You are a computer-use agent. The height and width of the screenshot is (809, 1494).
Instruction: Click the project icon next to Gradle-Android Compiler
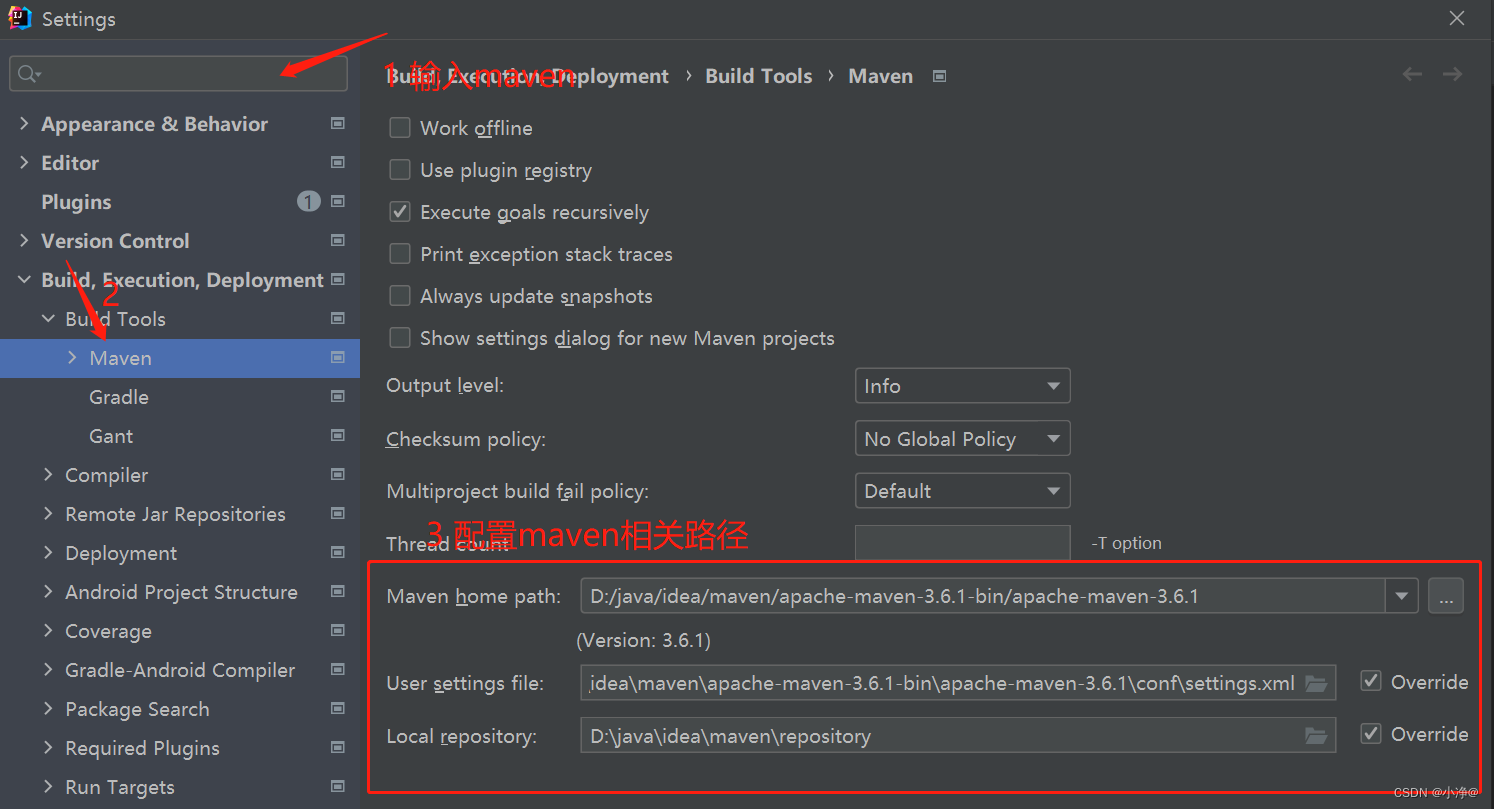338,670
